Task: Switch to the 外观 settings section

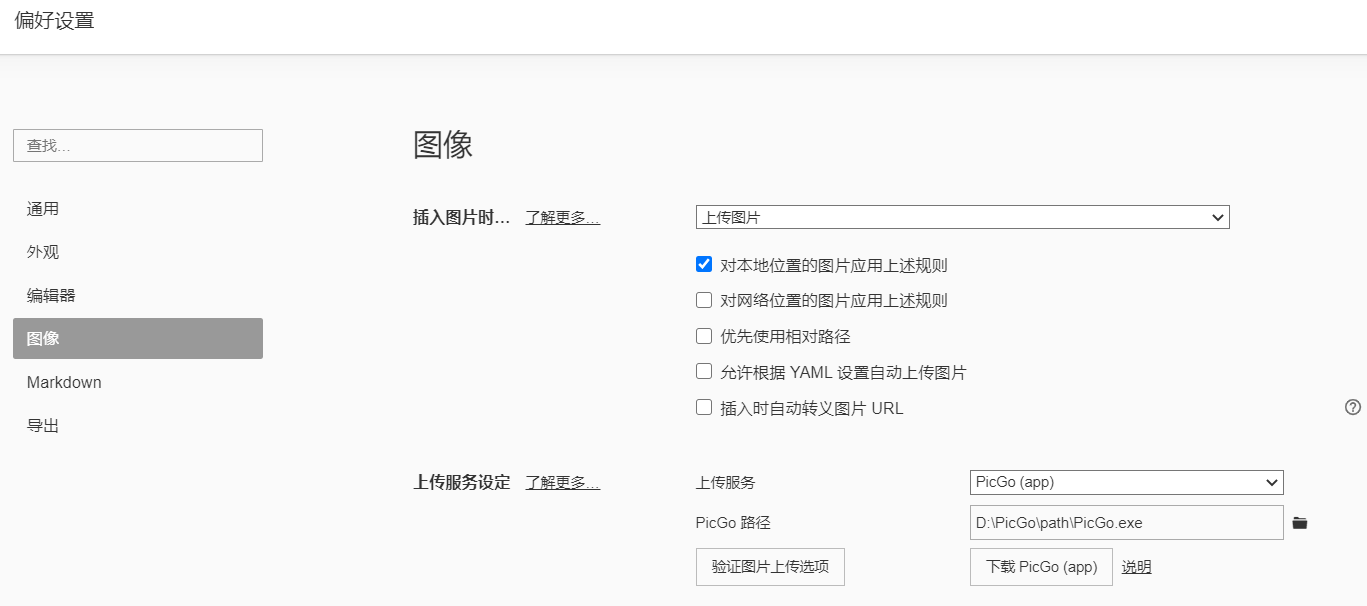Action: click(43, 252)
